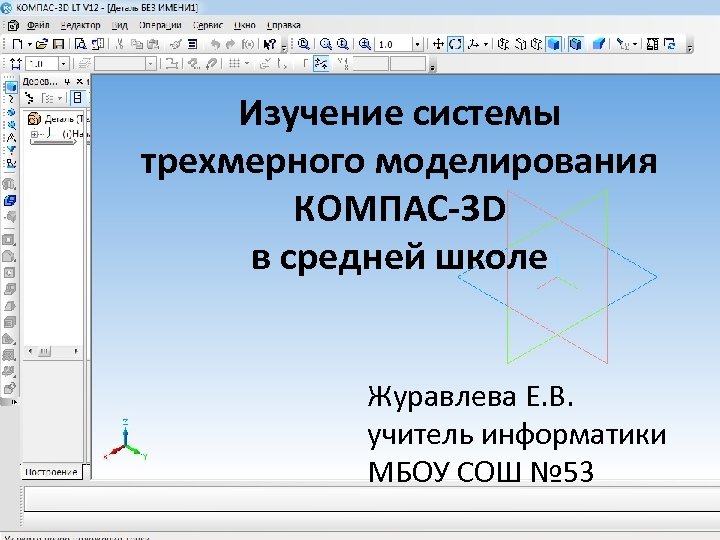The width and height of the screenshot is (720, 540).
Task: Click the Zoom In magnifier icon
Action: (326, 44)
